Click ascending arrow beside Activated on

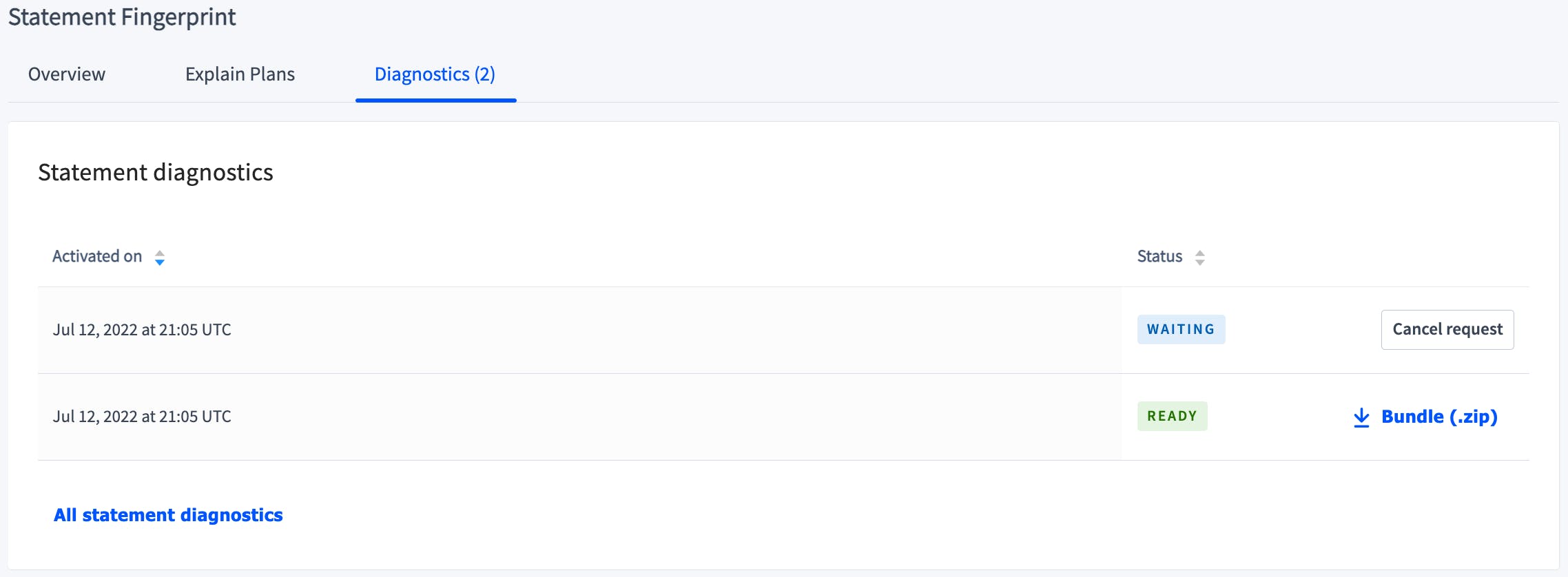click(160, 253)
